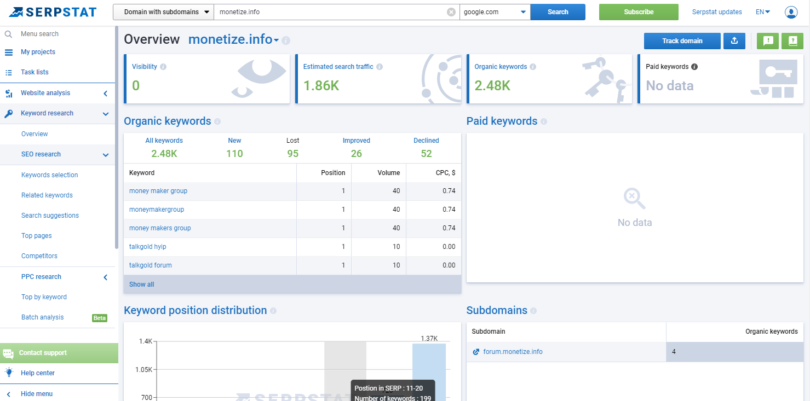Open Related keywords menu item
The image size is (810, 401).
[47, 195]
